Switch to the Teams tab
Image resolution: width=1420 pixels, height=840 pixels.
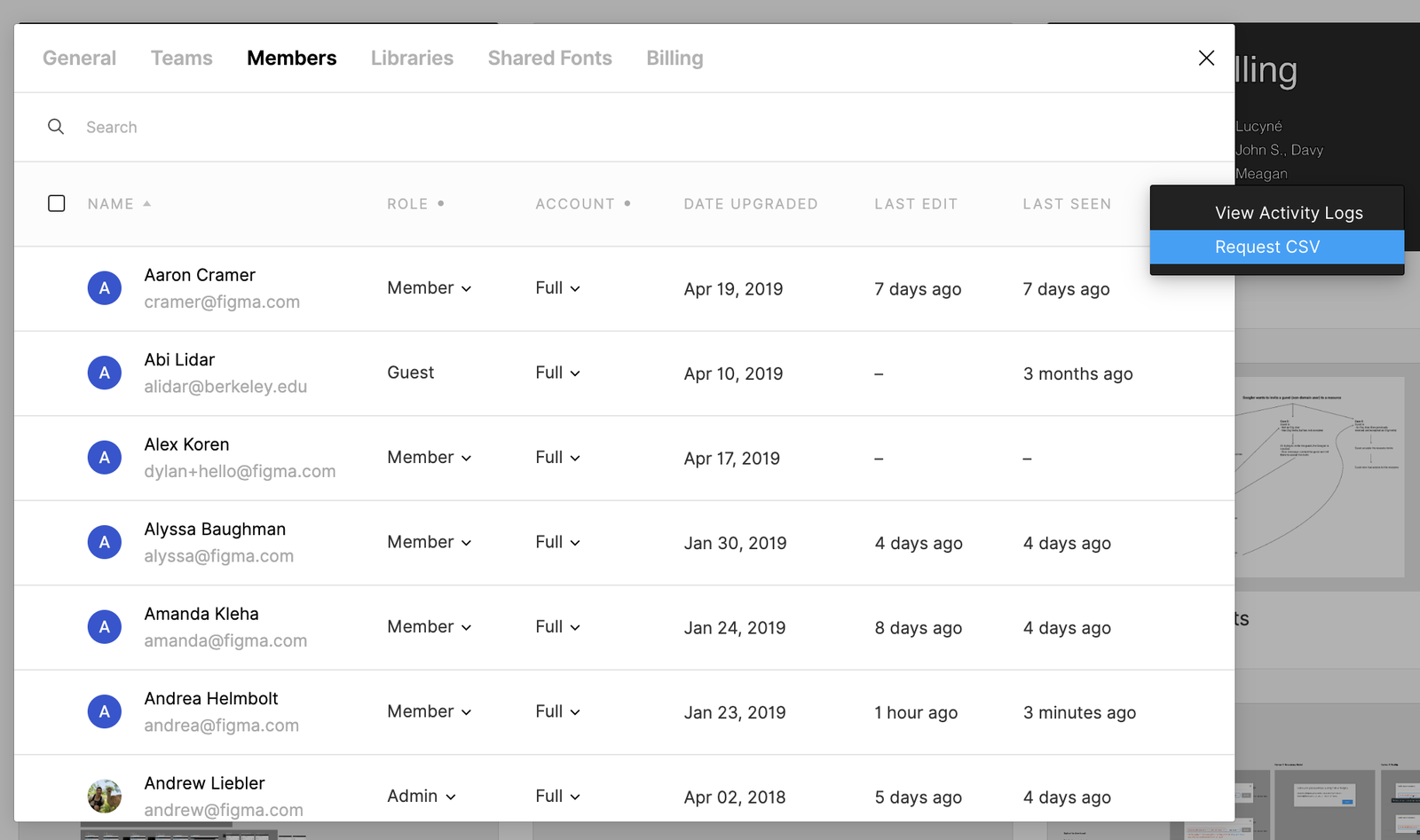point(182,58)
